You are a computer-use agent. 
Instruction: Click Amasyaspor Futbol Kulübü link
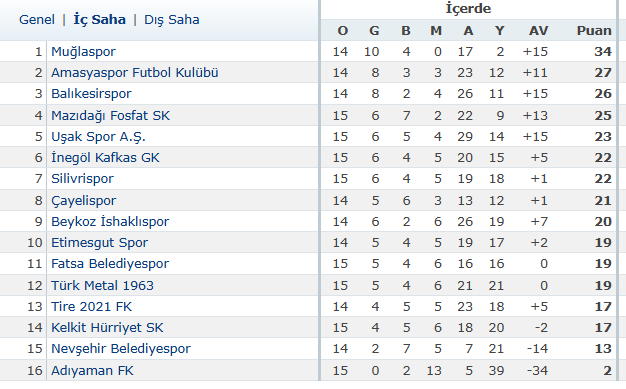(135, 73)
